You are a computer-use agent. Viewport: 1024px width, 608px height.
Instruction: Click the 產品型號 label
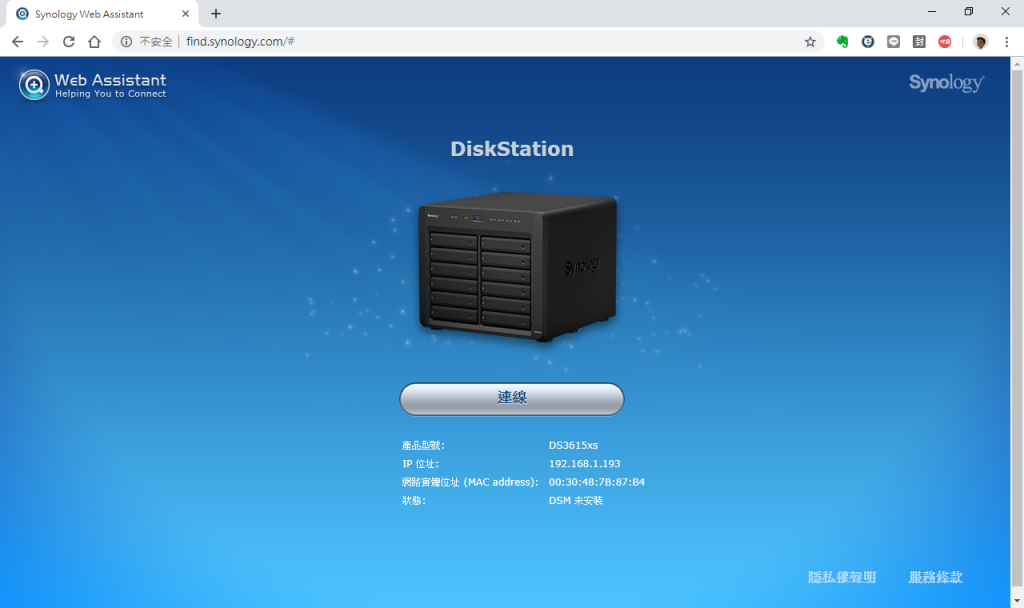pyautogui.click(x=423, y=445)
